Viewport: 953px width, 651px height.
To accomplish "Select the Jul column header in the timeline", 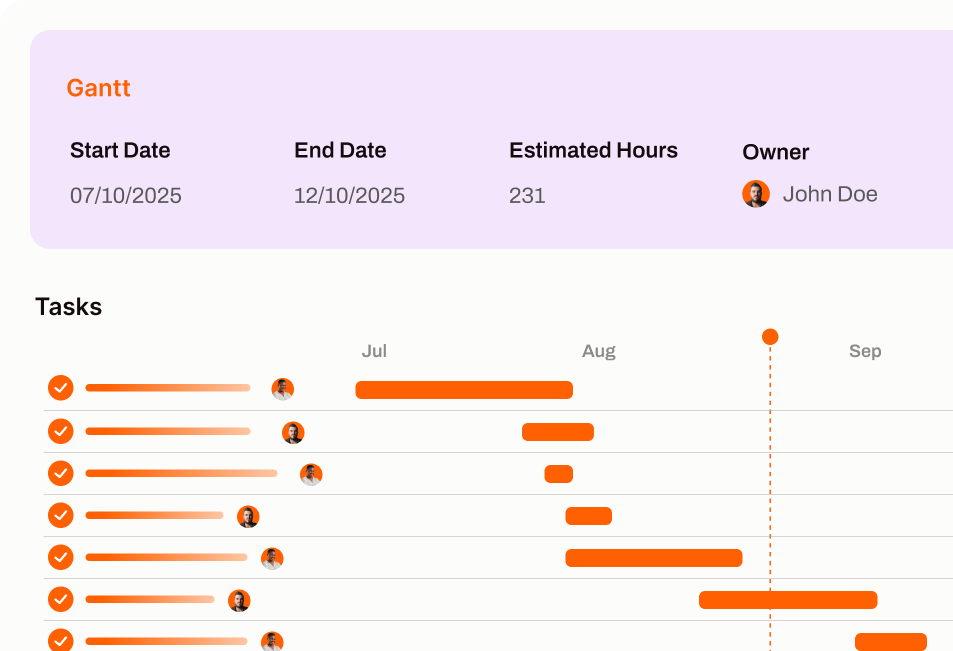I will coord(375,351).
